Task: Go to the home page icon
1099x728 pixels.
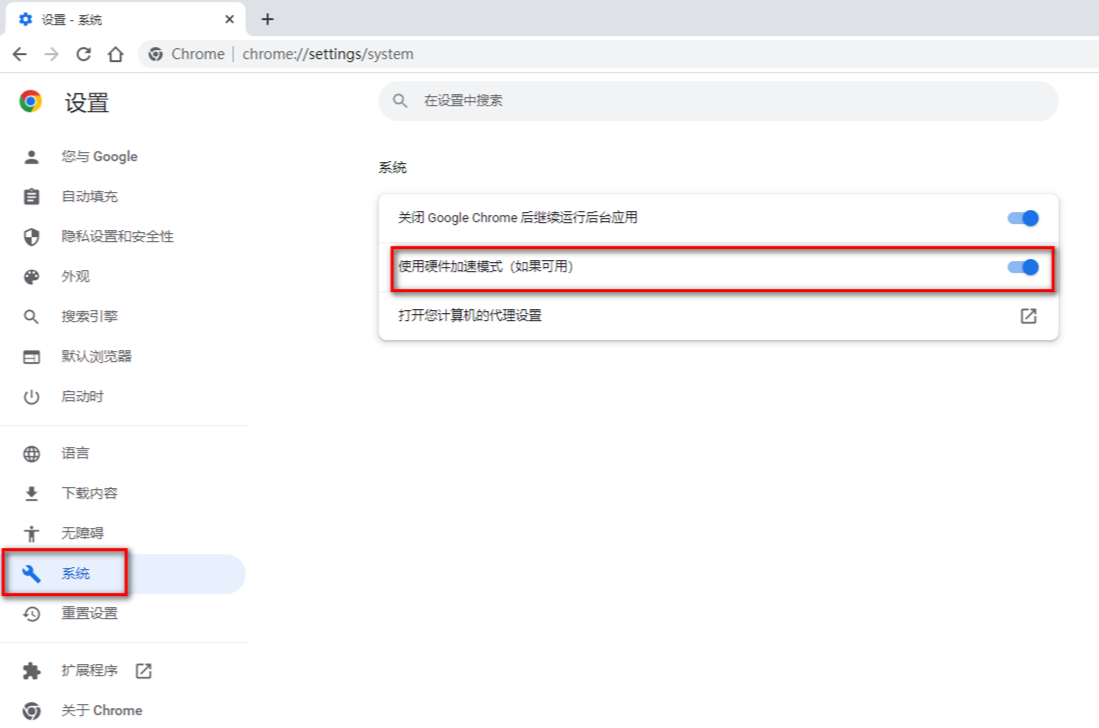Action: (x=116, y=54)
